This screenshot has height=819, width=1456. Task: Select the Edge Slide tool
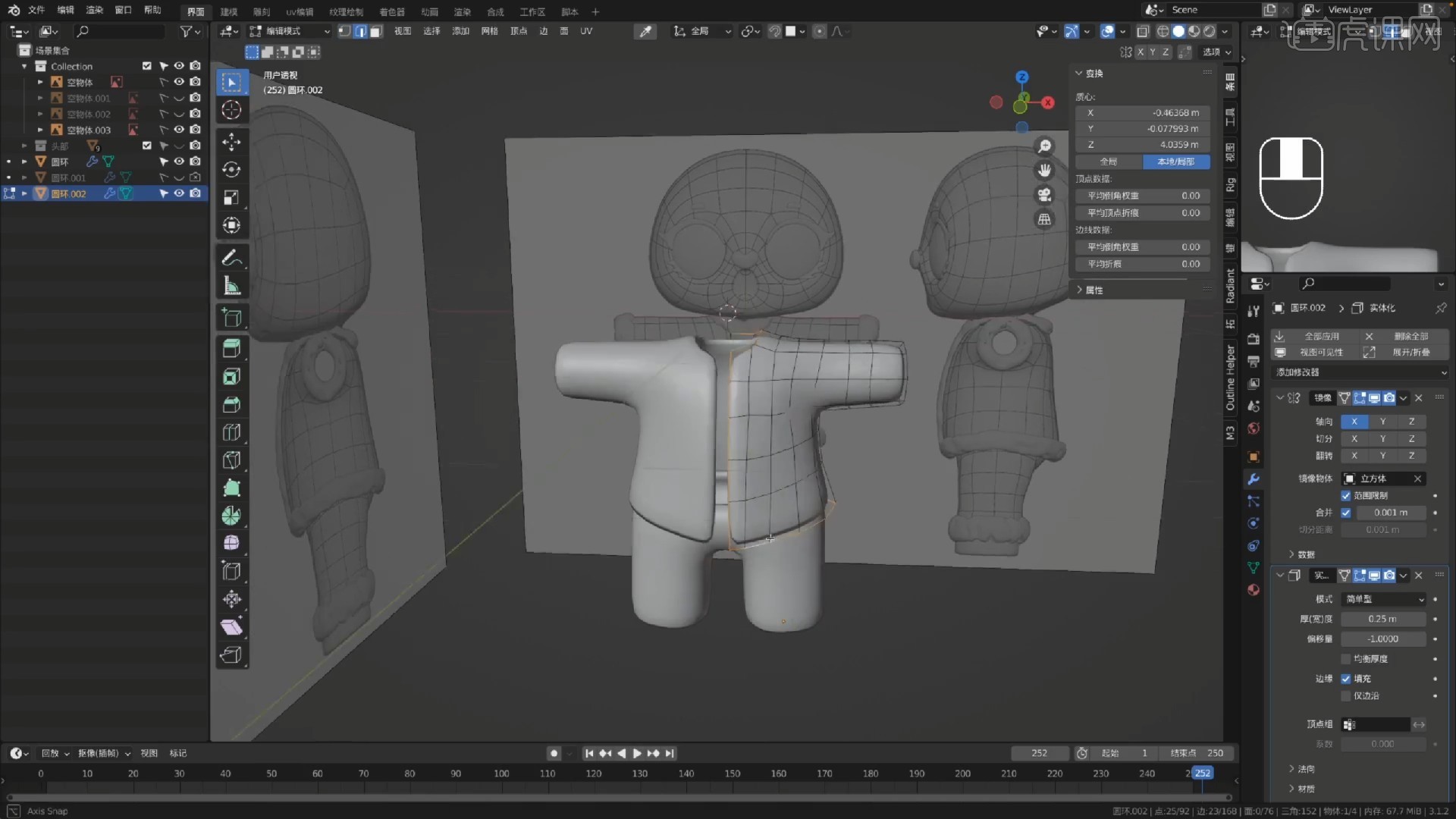click(232, 572)
